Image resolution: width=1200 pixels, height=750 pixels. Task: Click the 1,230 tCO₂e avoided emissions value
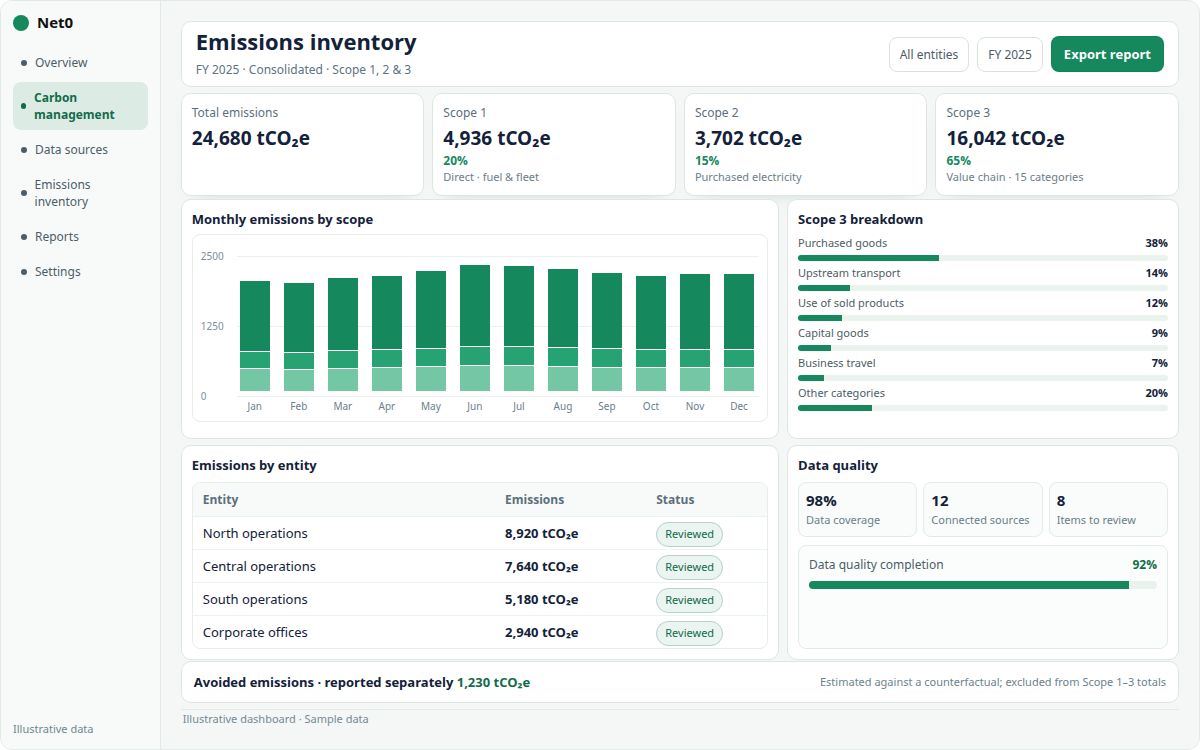(x=494, y=683)
